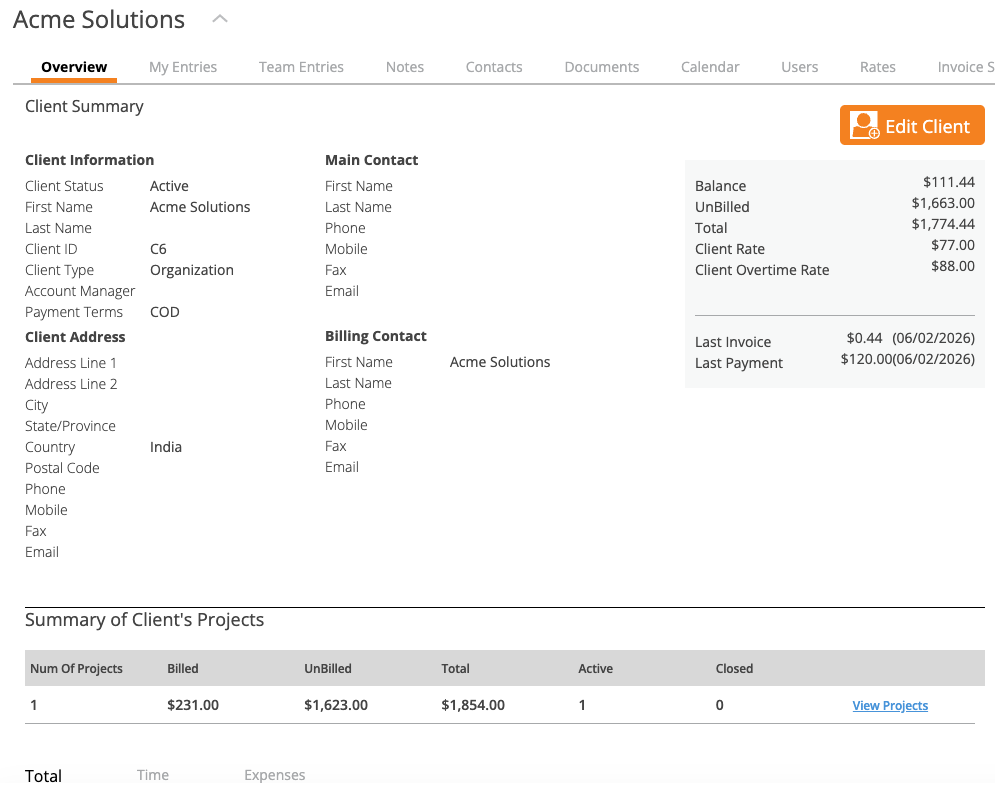Open the Documents tab

(x=602, y=67)
